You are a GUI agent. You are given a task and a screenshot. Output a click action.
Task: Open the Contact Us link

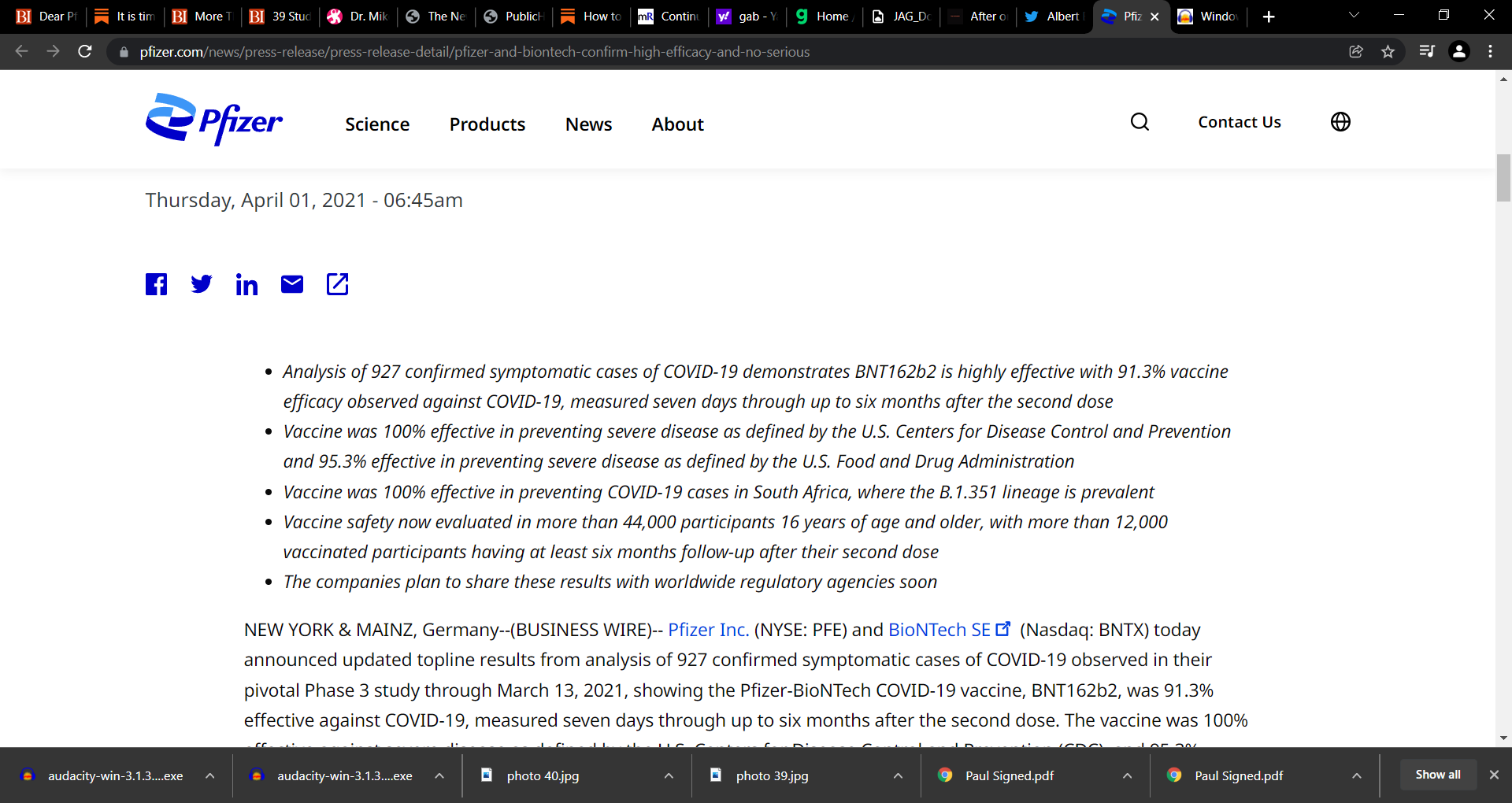(1240, 122)
